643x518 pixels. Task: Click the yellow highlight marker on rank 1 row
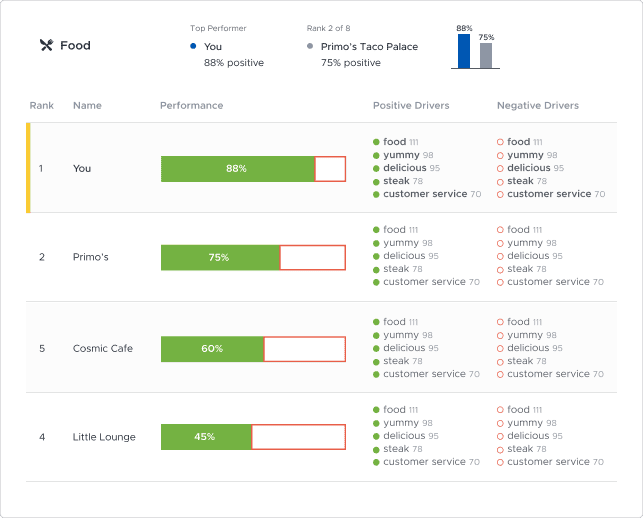[28, 168]
